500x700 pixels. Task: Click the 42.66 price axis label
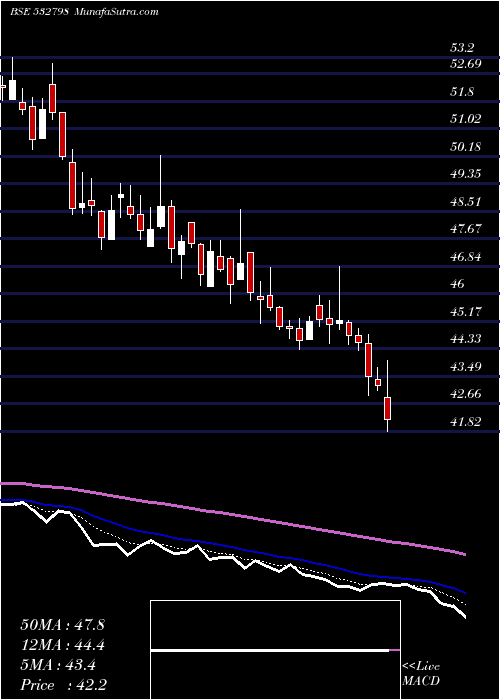pos(466,394)
